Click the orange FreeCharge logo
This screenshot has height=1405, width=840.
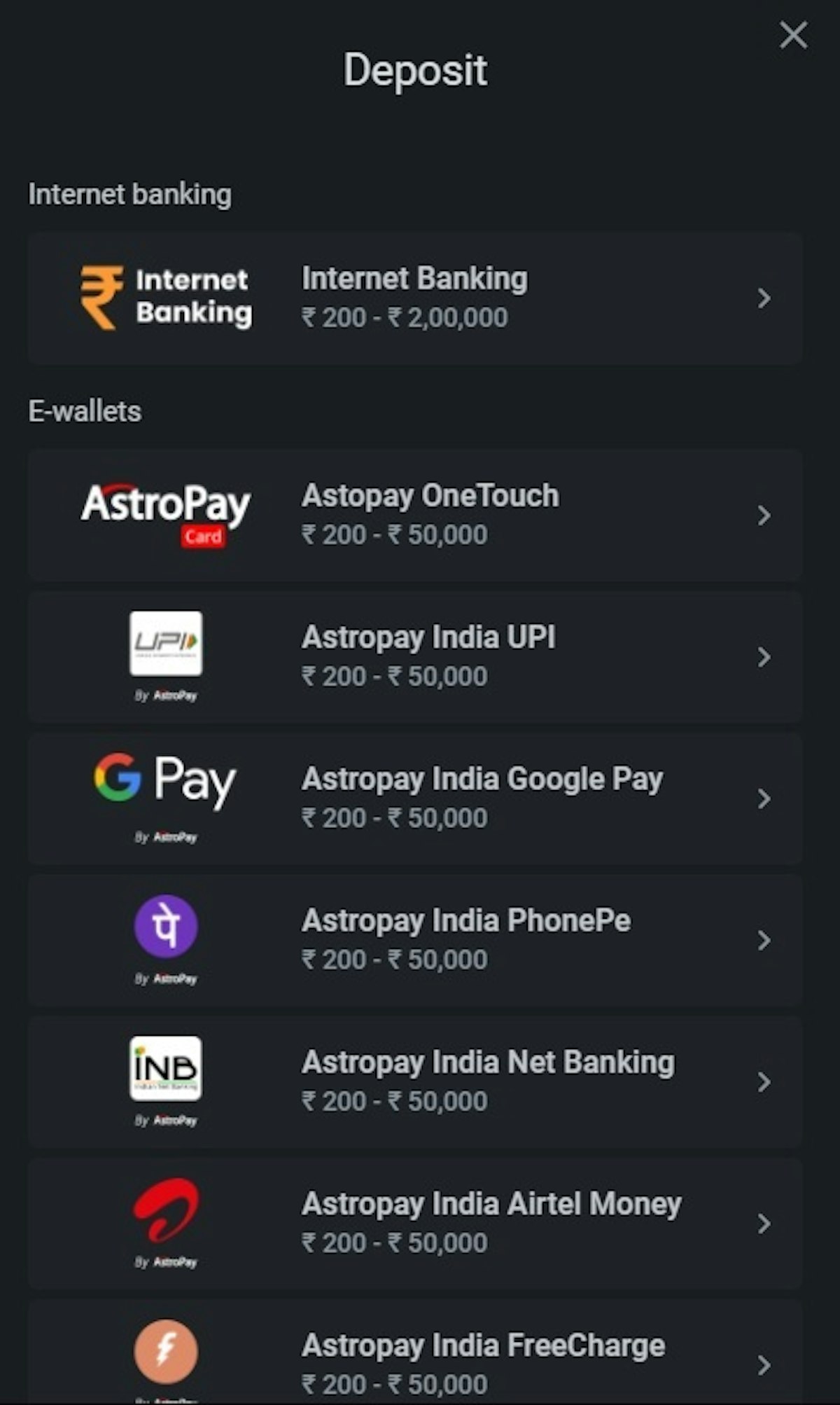click(x=166, y=1351)
